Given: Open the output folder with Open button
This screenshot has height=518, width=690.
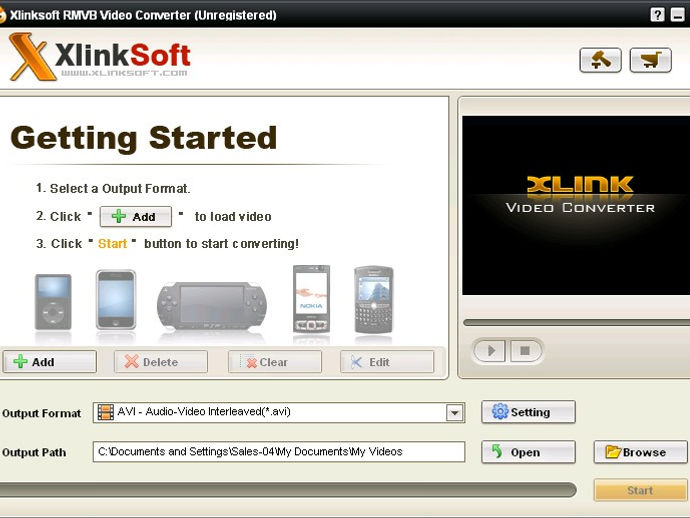Looking at the screenshot, I should (528, 452).
